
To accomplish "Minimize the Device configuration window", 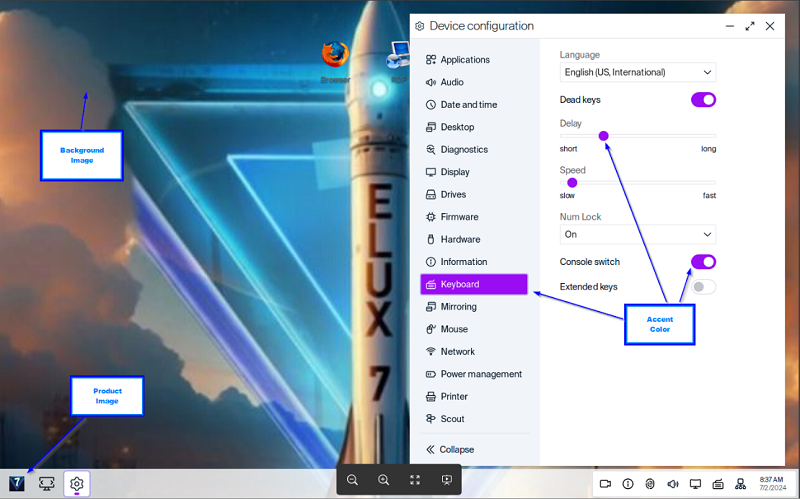I will point(730,26).
